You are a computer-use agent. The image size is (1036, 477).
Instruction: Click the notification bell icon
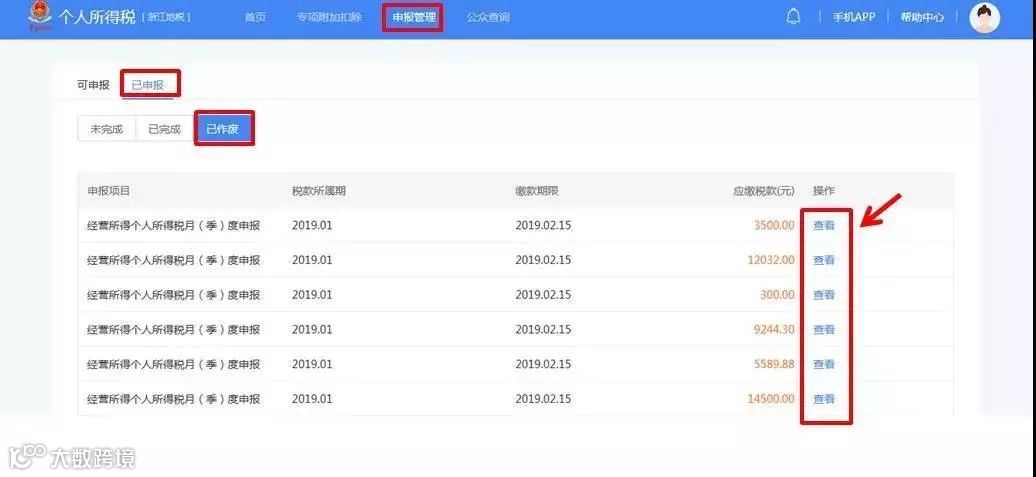pos(793,17)
